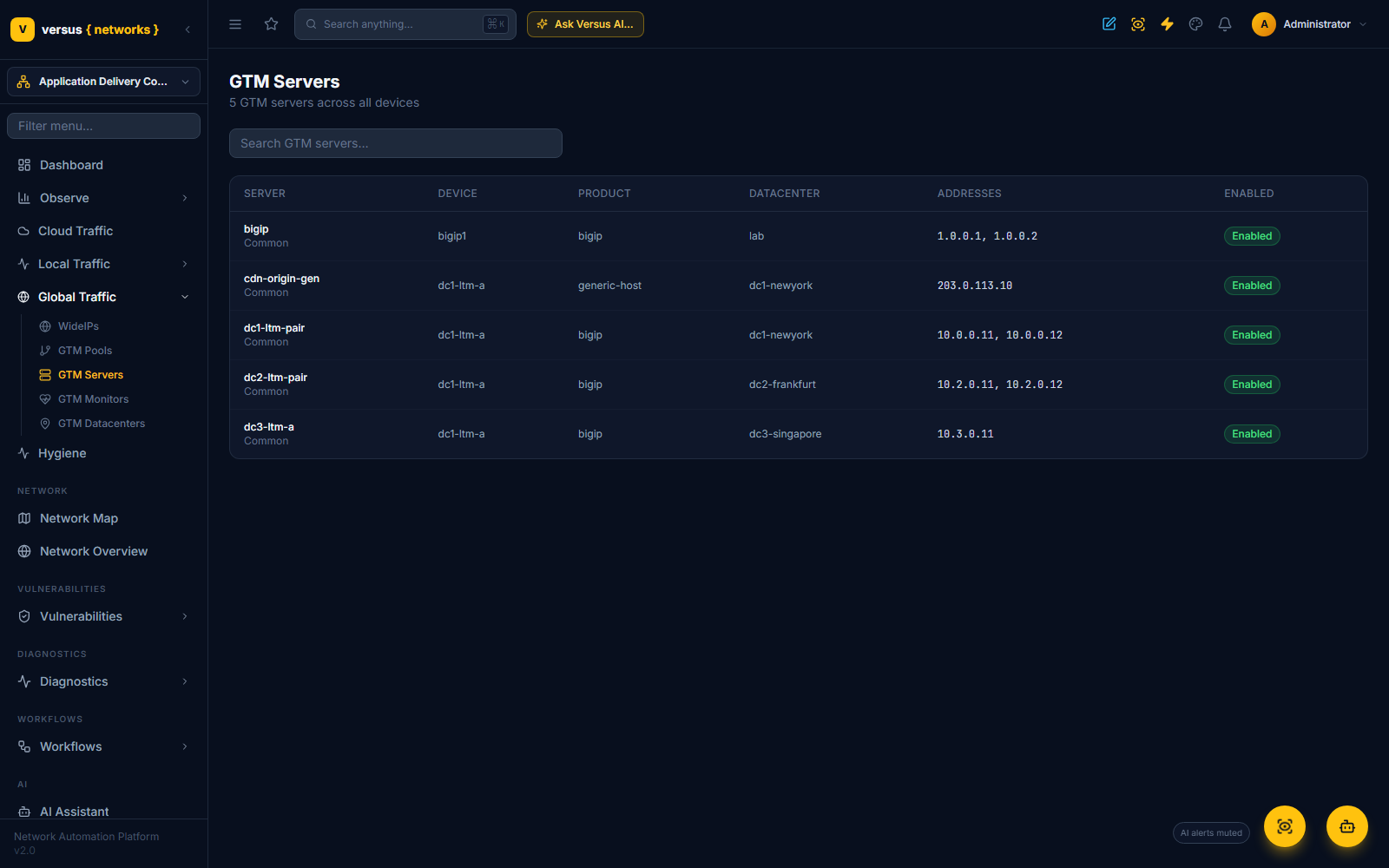
Task: Open the Hygiene menu link
Action: pyautogui.click(x=62, y=453)
